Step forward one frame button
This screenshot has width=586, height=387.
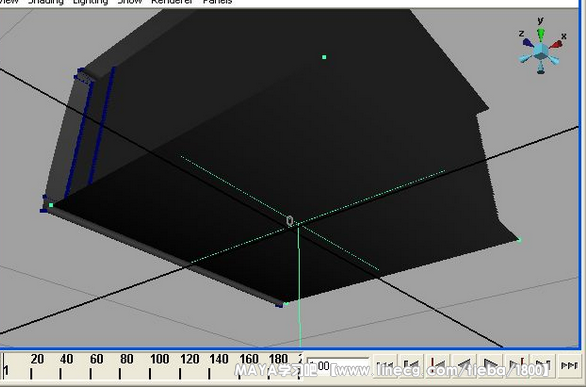pos(543,365)
